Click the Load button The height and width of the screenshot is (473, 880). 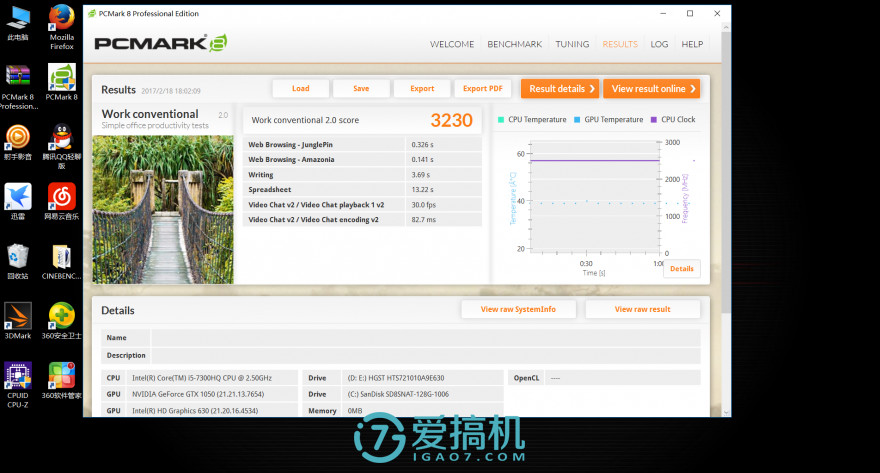tap(301, 89)
